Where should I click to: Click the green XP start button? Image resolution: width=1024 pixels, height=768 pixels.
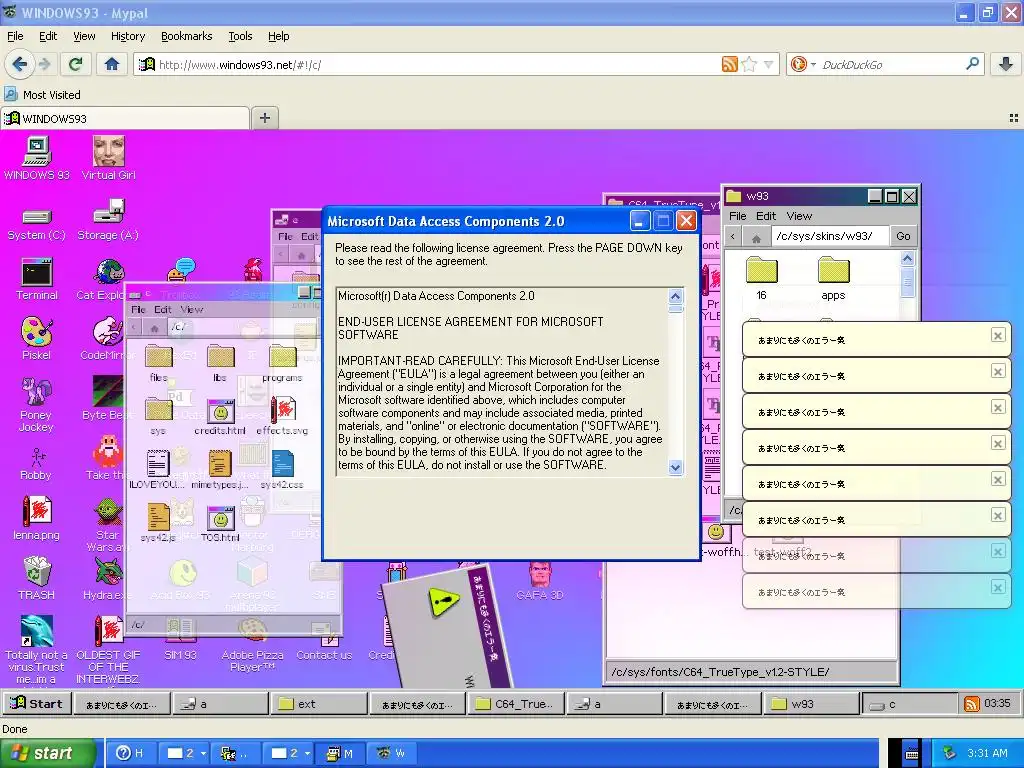point(47,754)
